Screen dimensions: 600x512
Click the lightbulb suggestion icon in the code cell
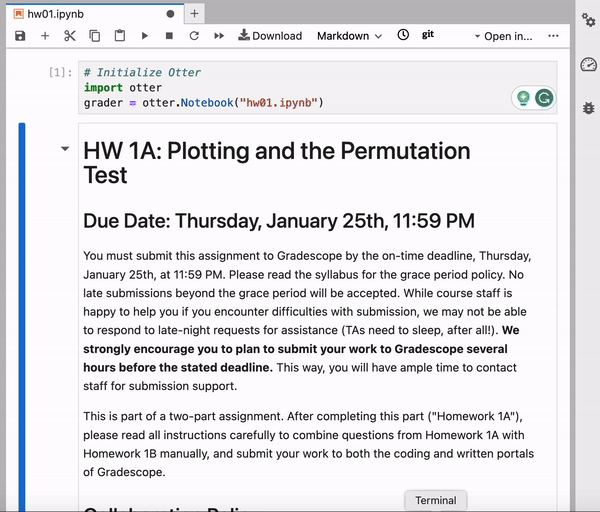pos(523,98)
